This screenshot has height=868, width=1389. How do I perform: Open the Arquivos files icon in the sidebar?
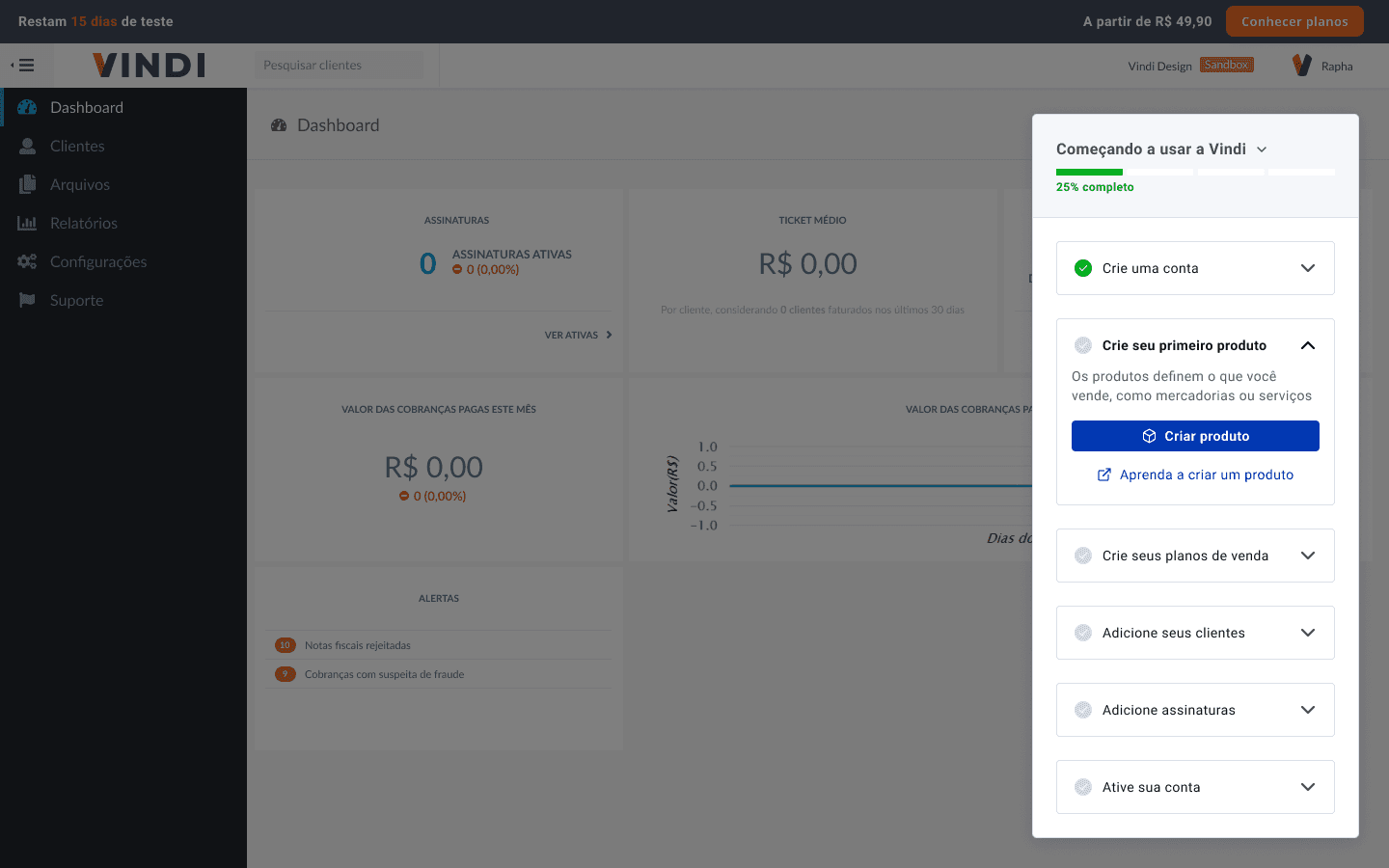(27, 184)
